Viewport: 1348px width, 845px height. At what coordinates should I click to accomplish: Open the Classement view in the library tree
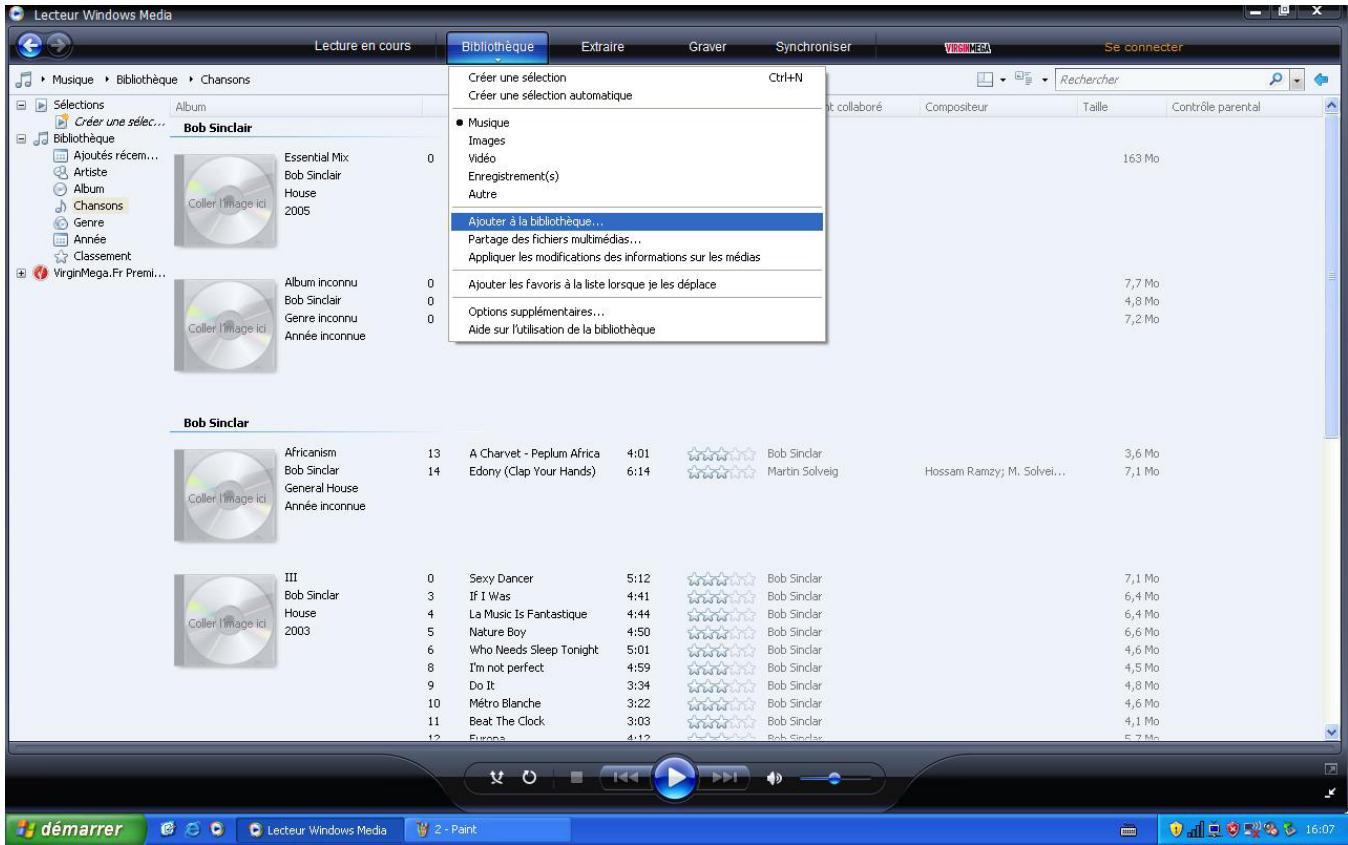coord(91,256)
